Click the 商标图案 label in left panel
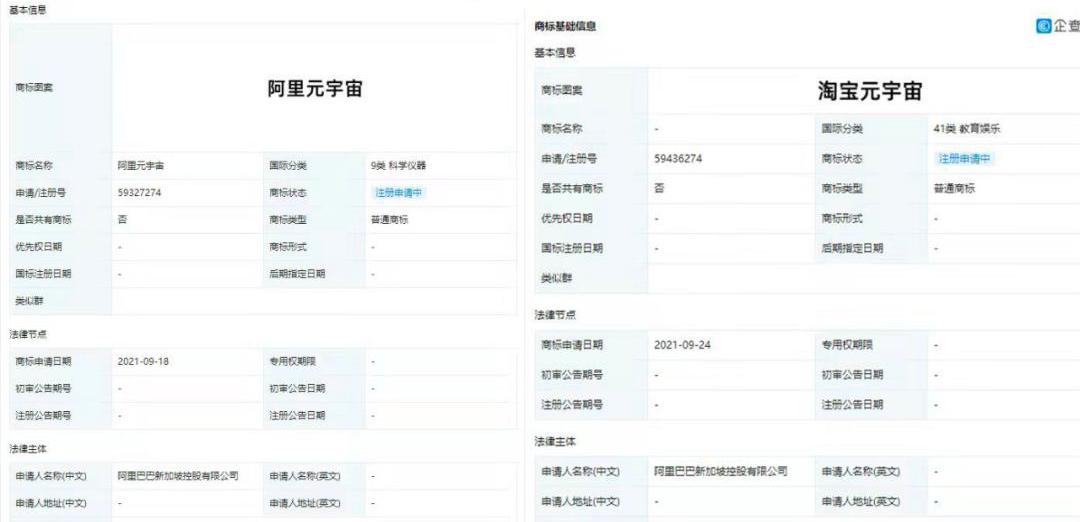The width and height of the screenshot is (1080, 522). (34, 88)
